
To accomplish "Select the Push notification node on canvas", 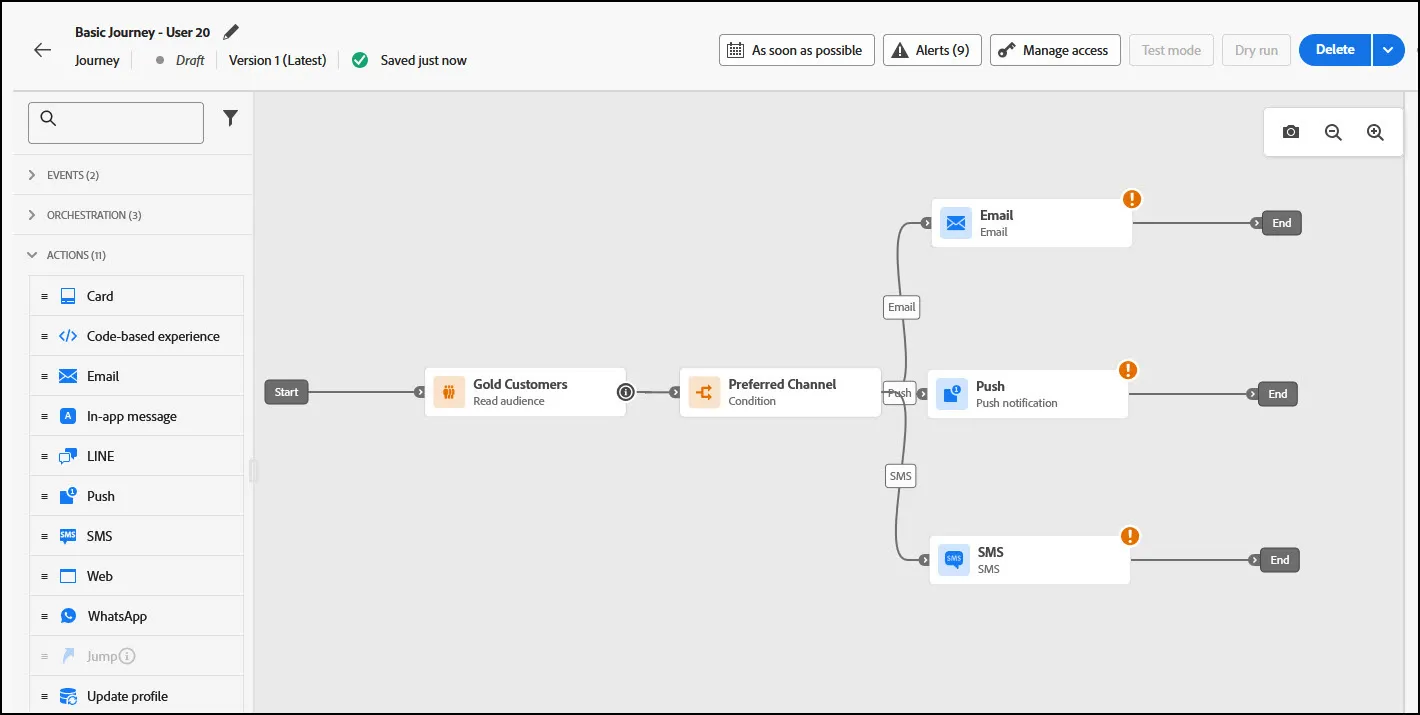I will (1028, 394).
